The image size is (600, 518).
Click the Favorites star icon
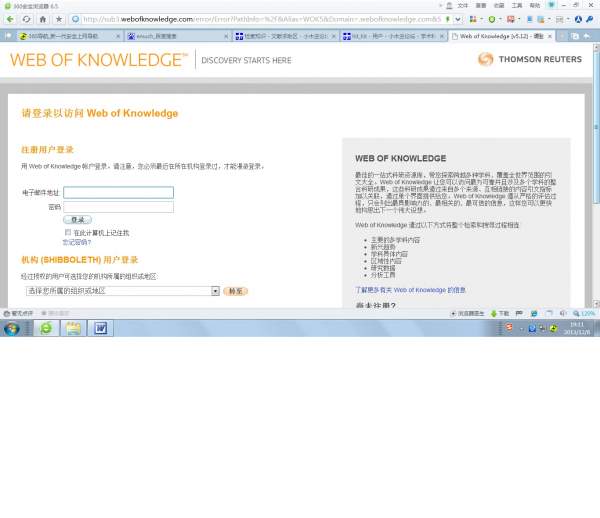point(59,19)
